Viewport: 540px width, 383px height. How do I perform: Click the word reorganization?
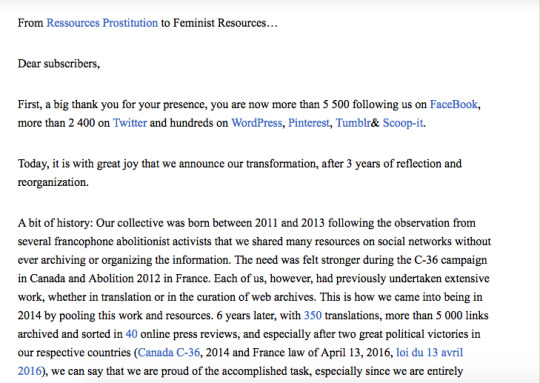tap(53, 182)
